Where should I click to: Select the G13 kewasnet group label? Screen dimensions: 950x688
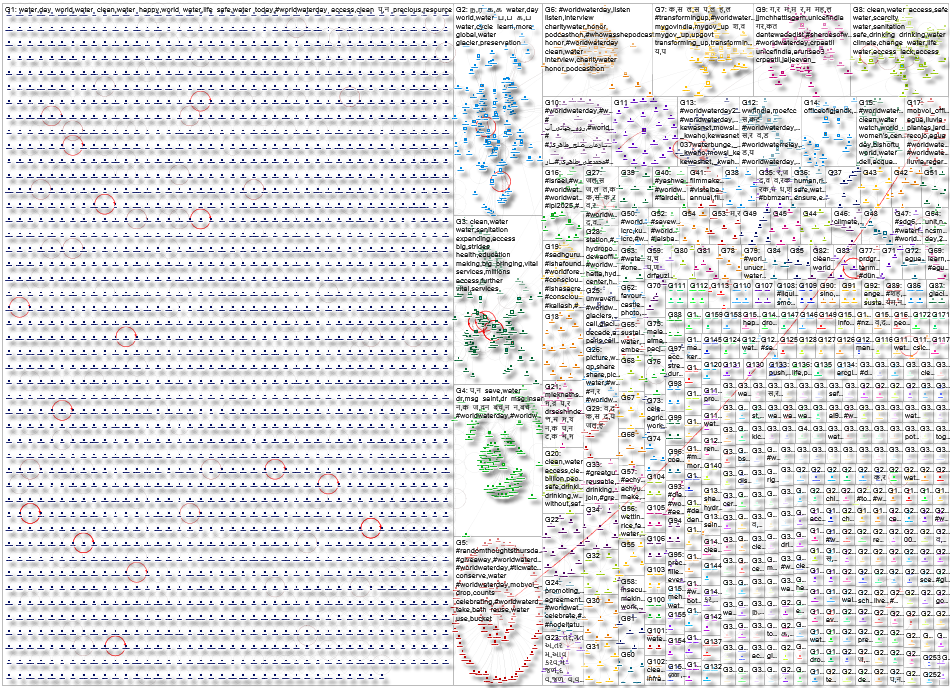click(708, 132)
